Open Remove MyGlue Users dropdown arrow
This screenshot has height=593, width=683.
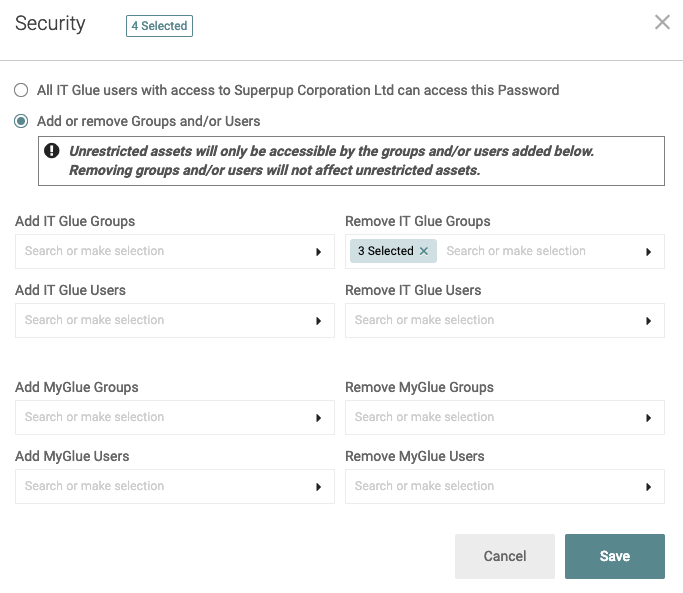click(x=649, y=487)
